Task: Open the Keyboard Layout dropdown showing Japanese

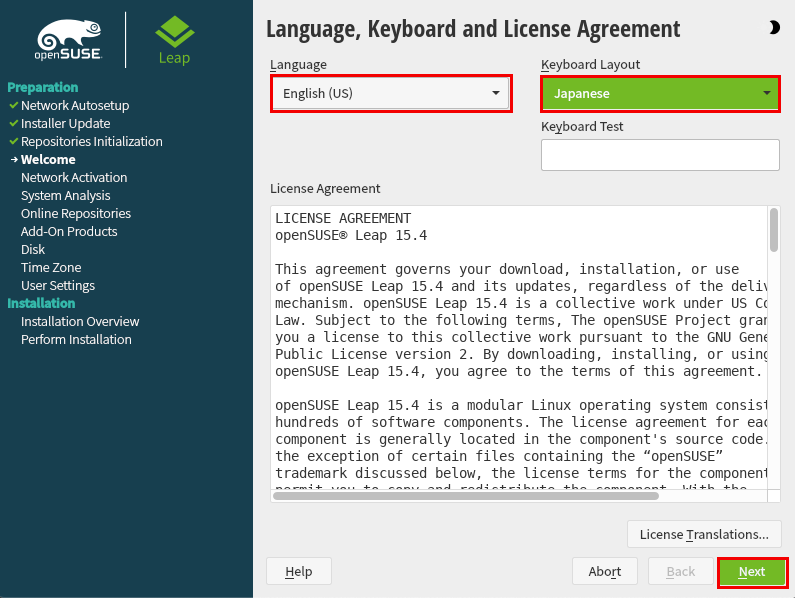Action: [x=660, y=93]
